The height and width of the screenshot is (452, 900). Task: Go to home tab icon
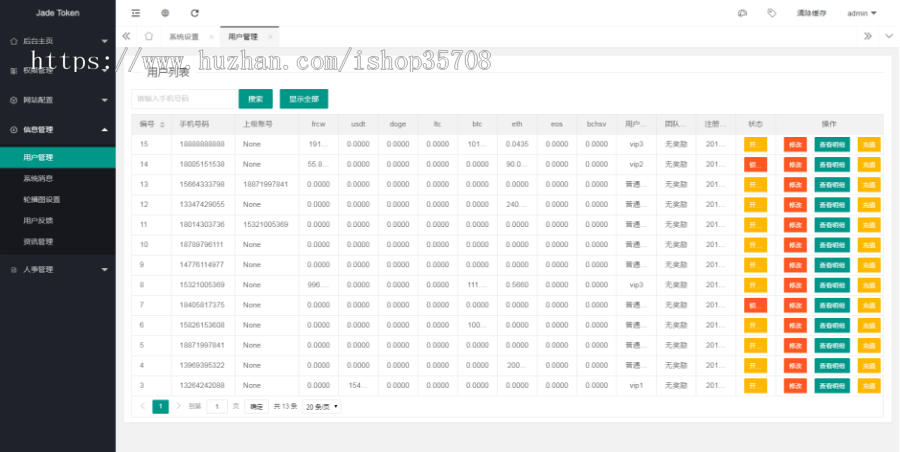coord(149,36)
